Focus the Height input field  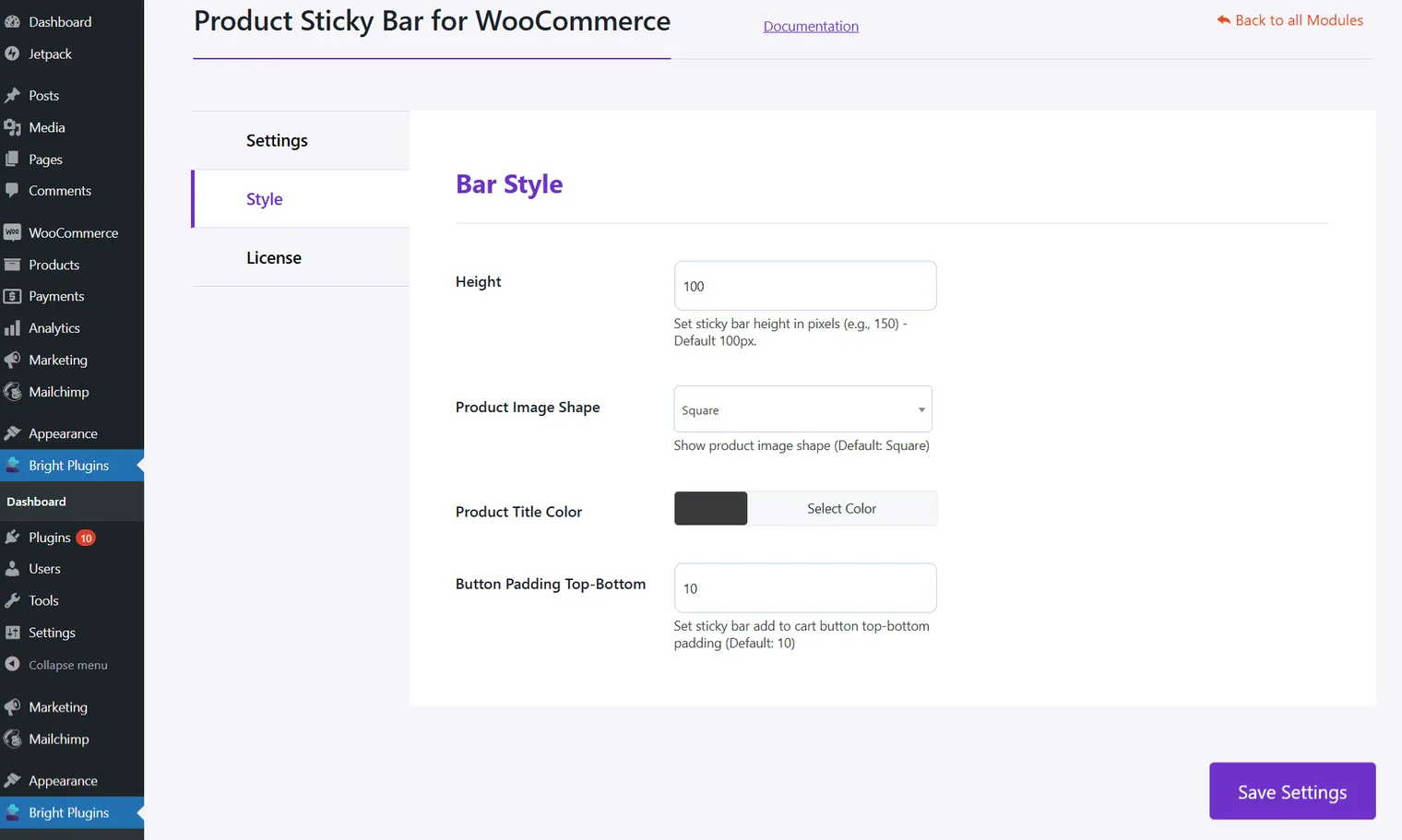click(x=805, y=286)
